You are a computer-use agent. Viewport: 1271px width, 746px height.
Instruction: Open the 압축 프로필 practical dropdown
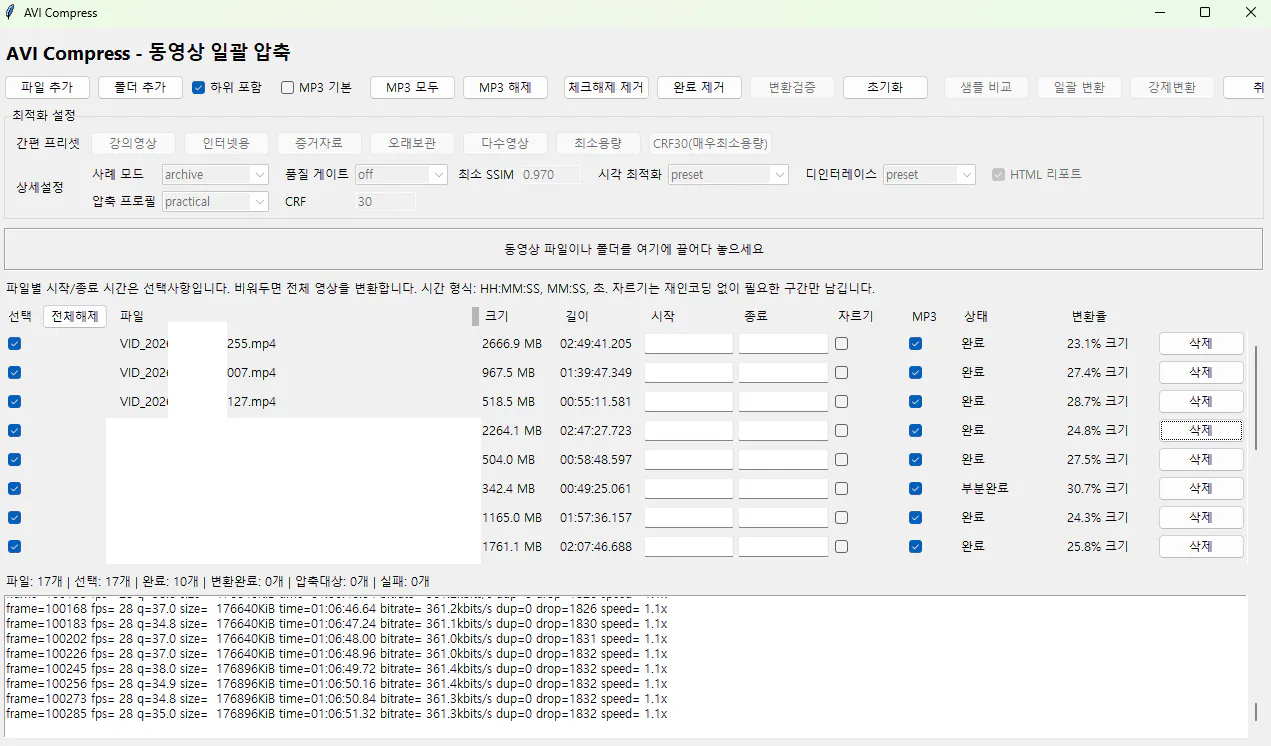[x=215, y=201]
